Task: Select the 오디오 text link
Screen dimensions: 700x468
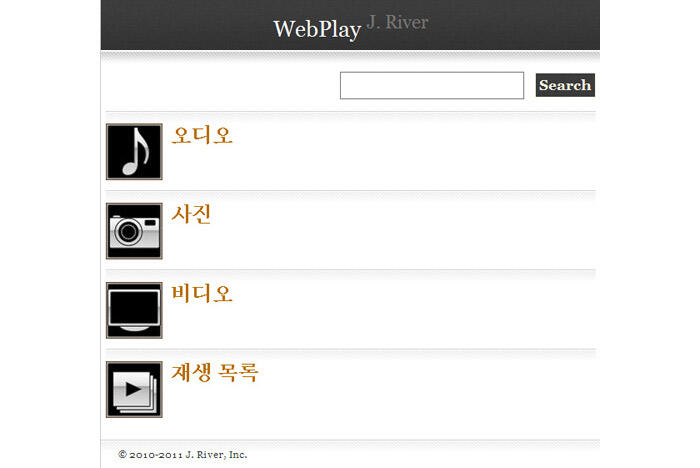Action: tap(202, 135)
